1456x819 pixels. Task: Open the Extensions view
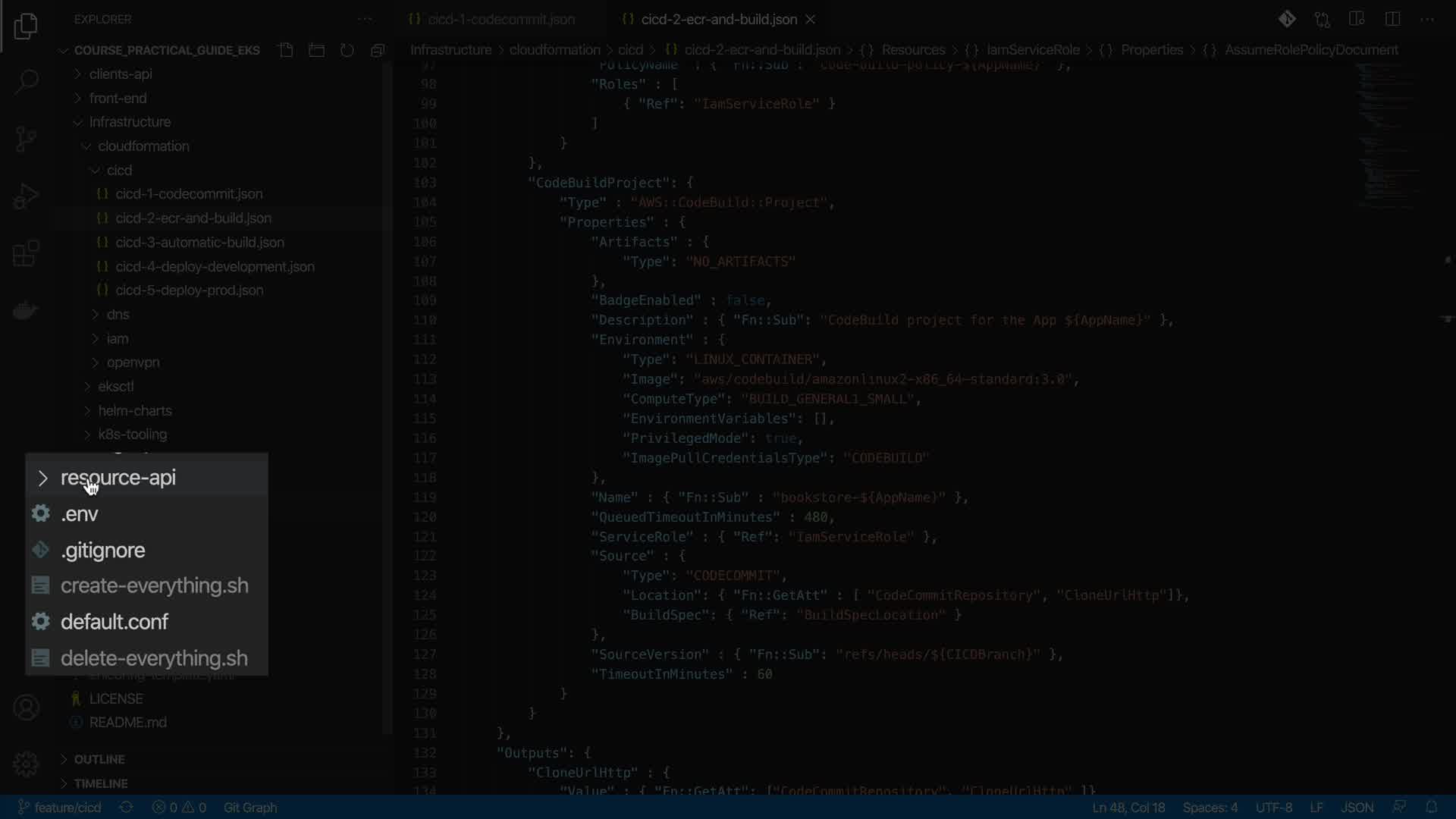[26, 253]
